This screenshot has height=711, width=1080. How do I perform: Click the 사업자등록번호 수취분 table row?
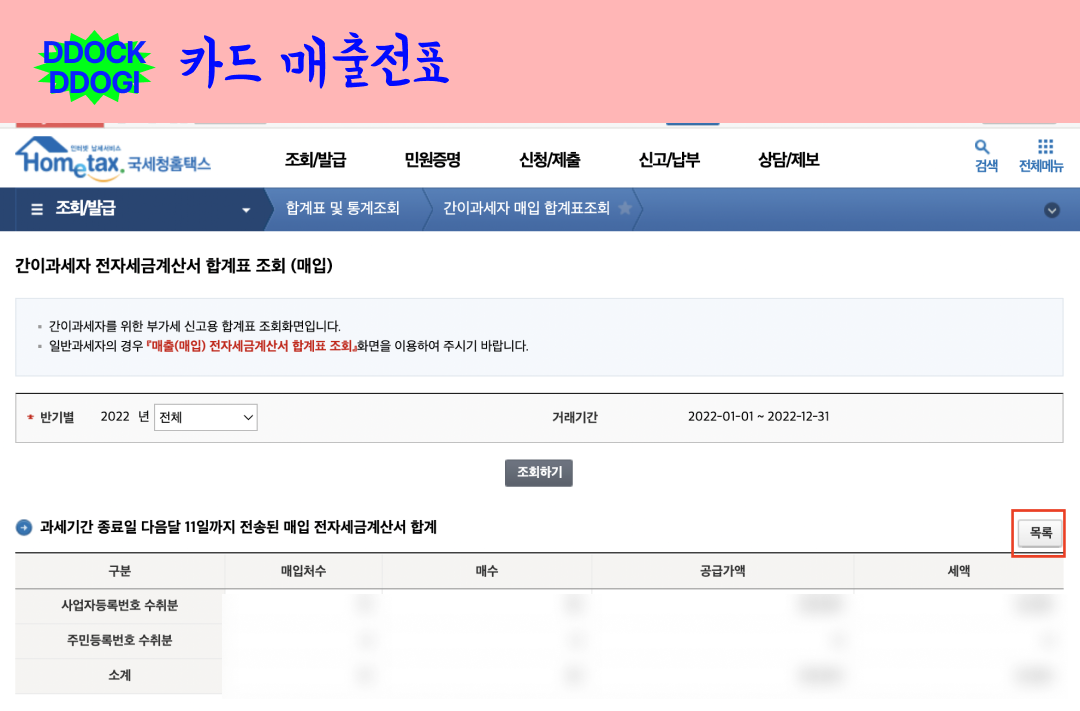pyautogui.click(x=118, y=606)
